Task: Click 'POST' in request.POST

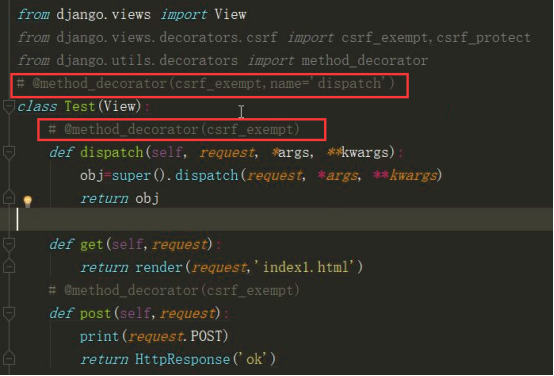Action: pyautogui.click(x=206, y=336)
